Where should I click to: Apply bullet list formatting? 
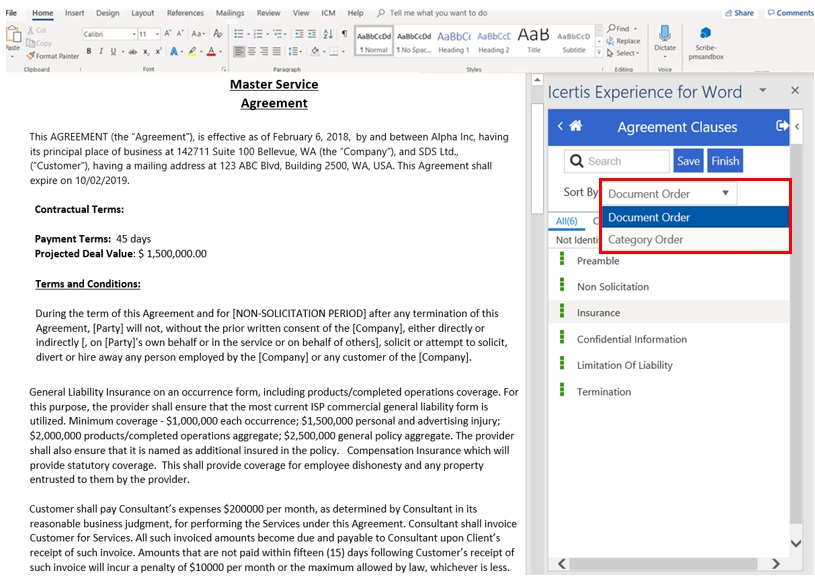[x=239, y=34]
